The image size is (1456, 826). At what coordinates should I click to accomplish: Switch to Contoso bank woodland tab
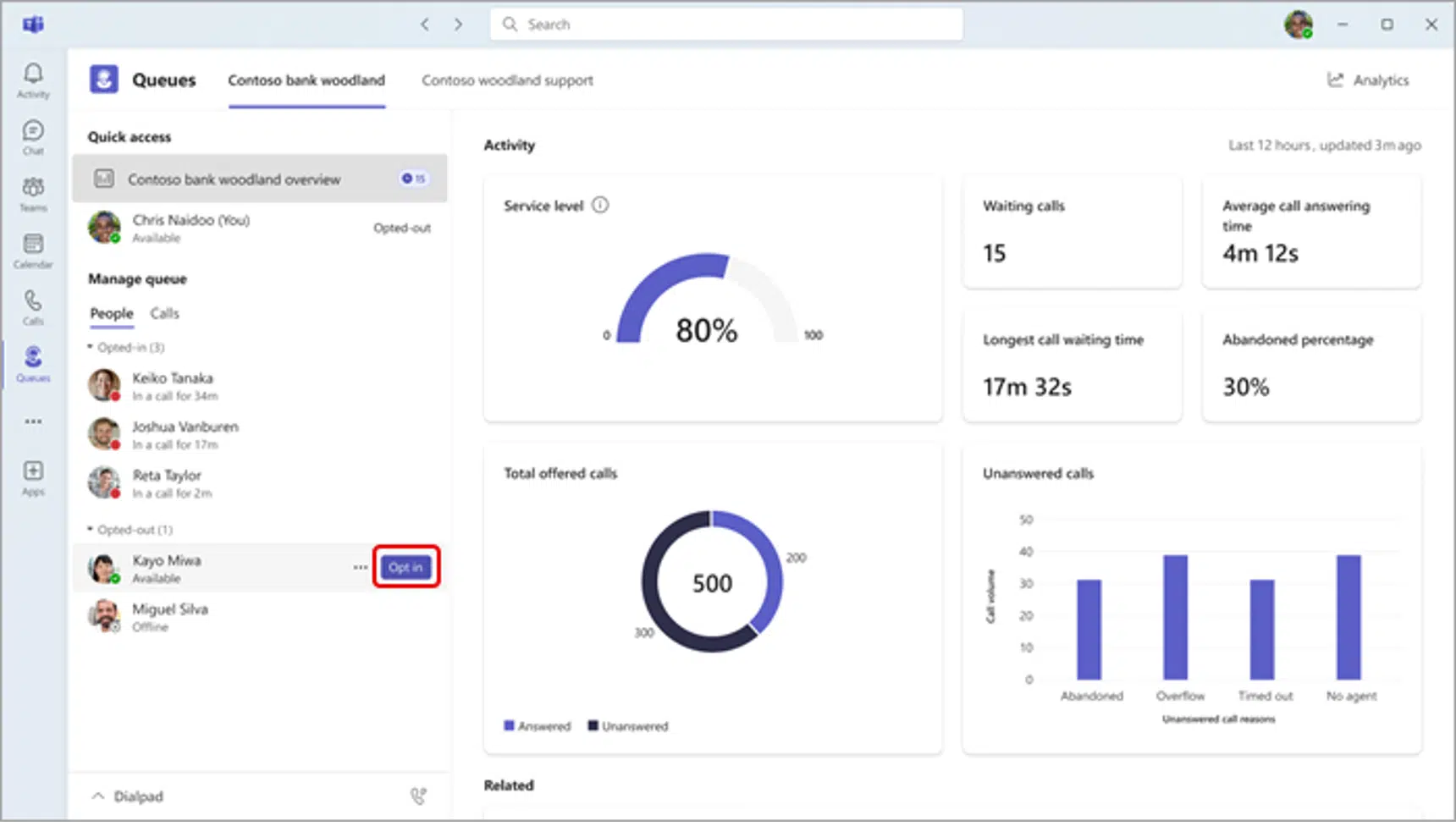coord(306,80)
